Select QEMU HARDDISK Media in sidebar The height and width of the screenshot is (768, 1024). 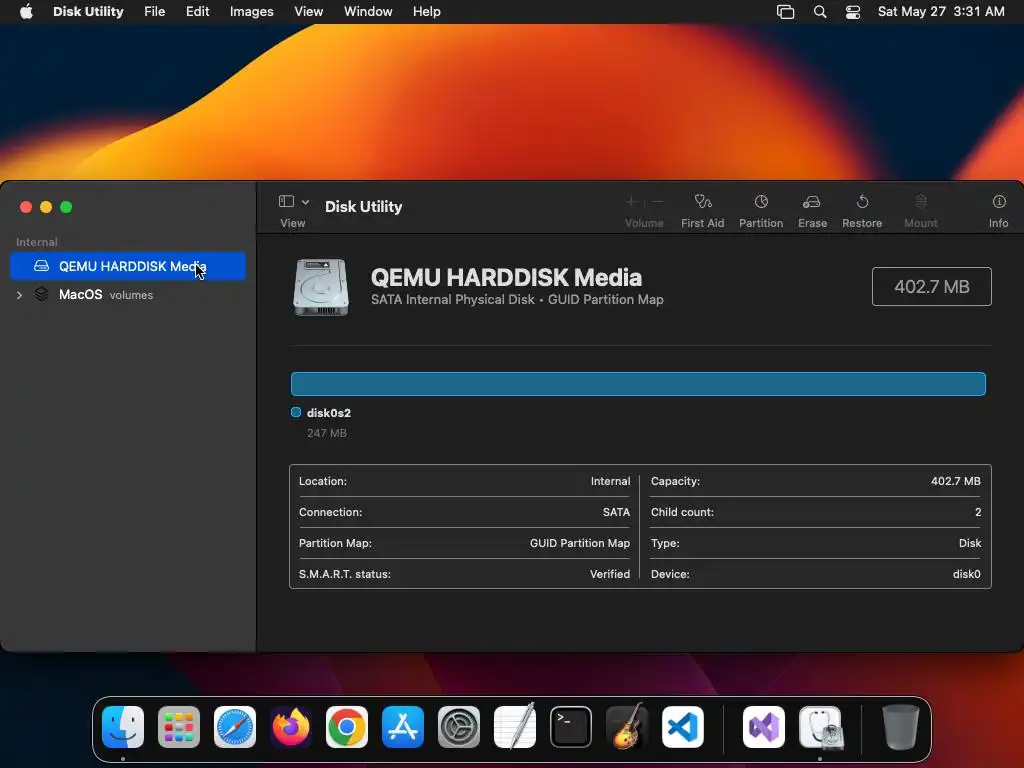[128, 266]
